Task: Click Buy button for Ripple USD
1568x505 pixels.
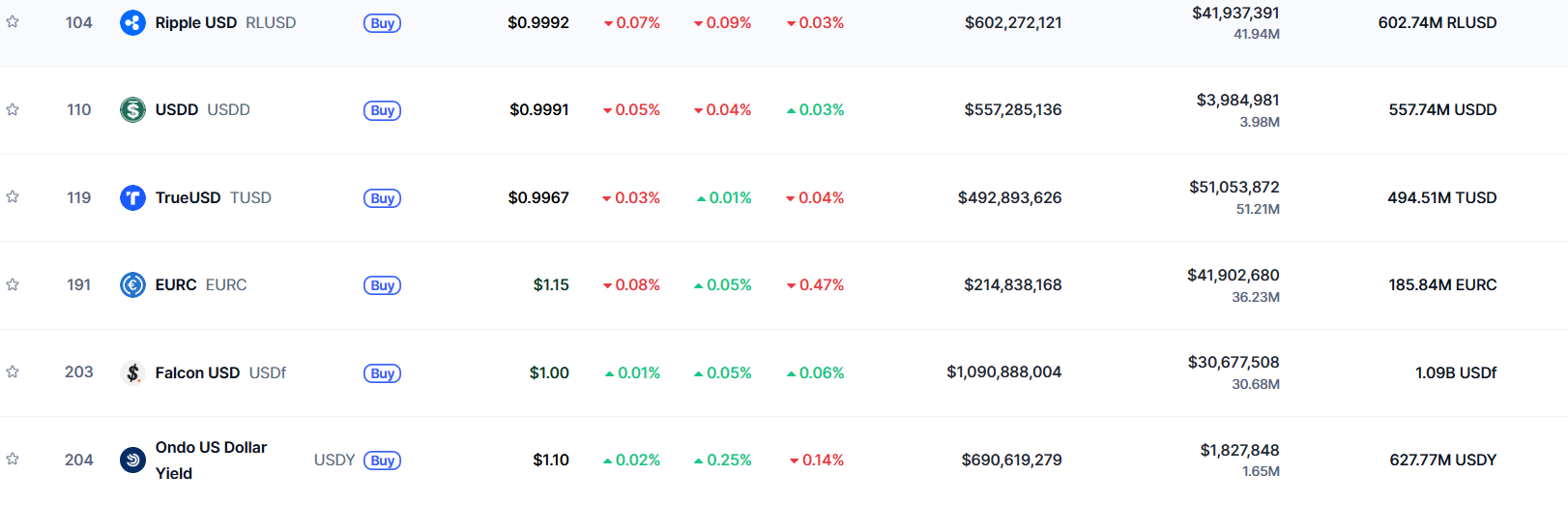Action: (x=382, y=23)
